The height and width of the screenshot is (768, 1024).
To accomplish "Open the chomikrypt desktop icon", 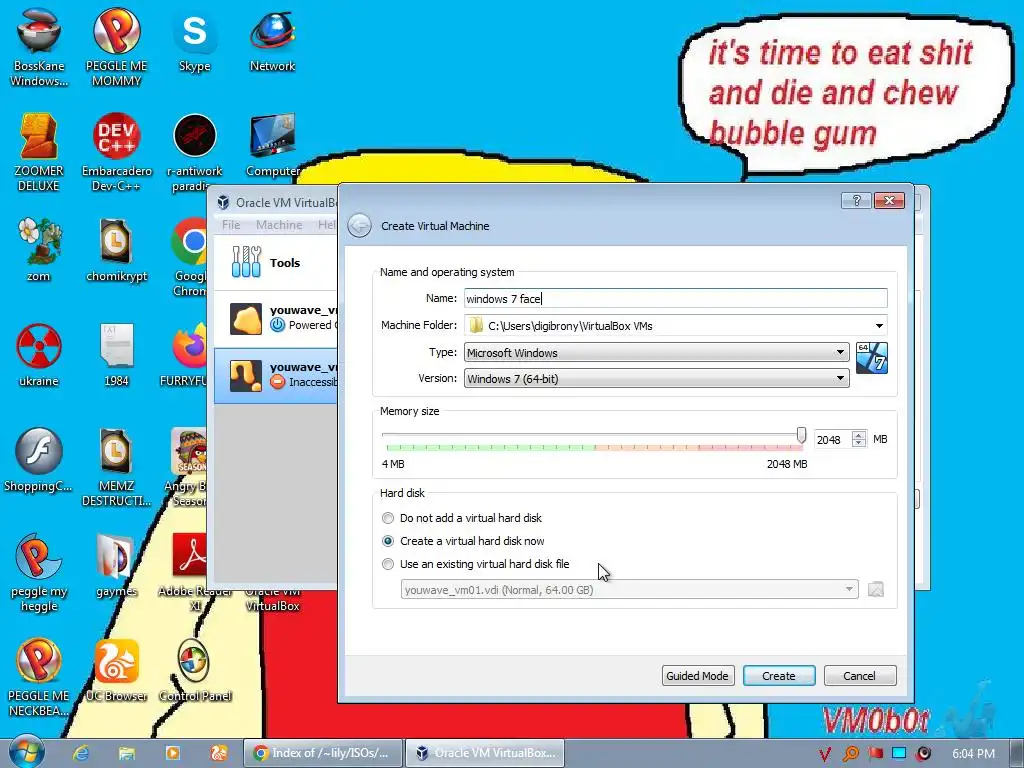I will tap(116, 249).
